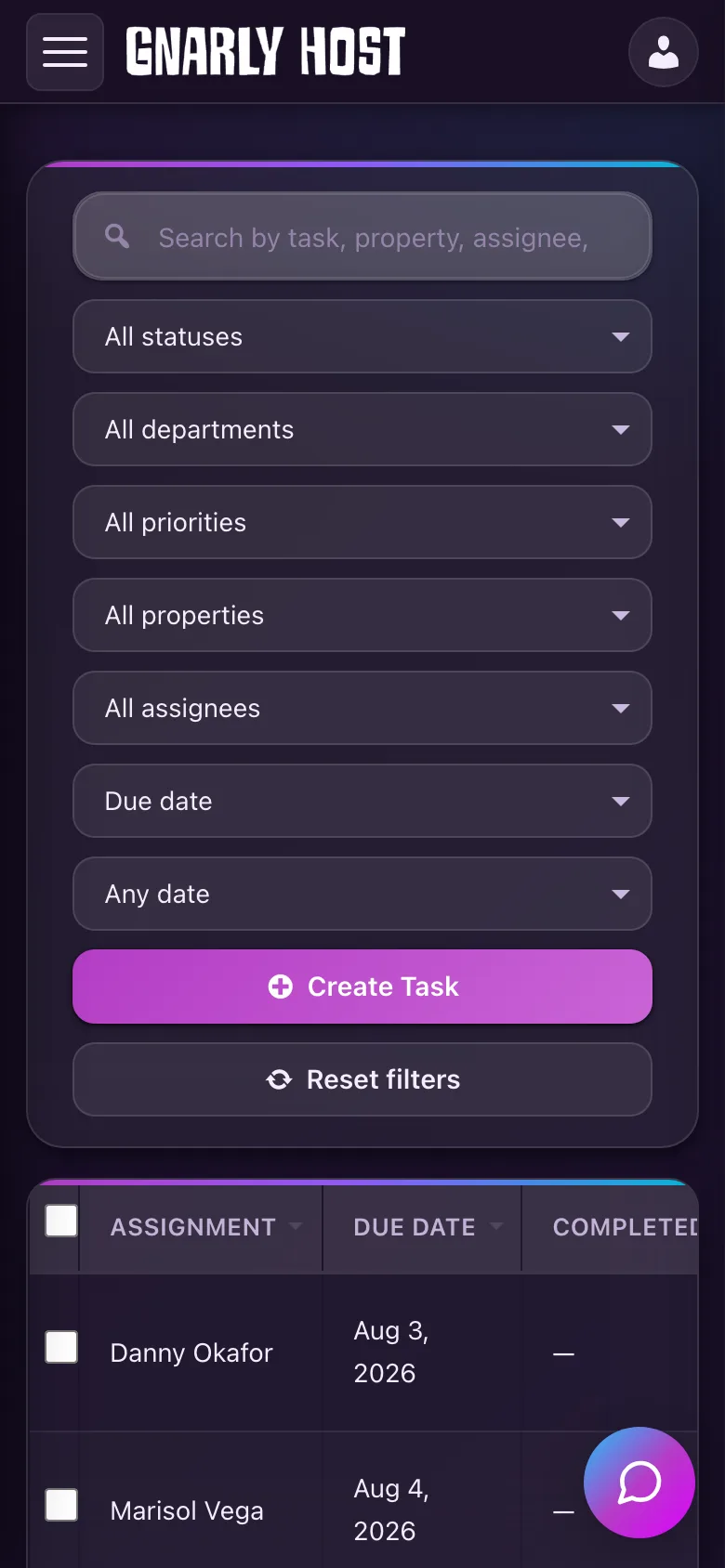The height and width of the screenshot is (1568, 725).
Task: Select the Completed column header
Action: pos(625,1227)
